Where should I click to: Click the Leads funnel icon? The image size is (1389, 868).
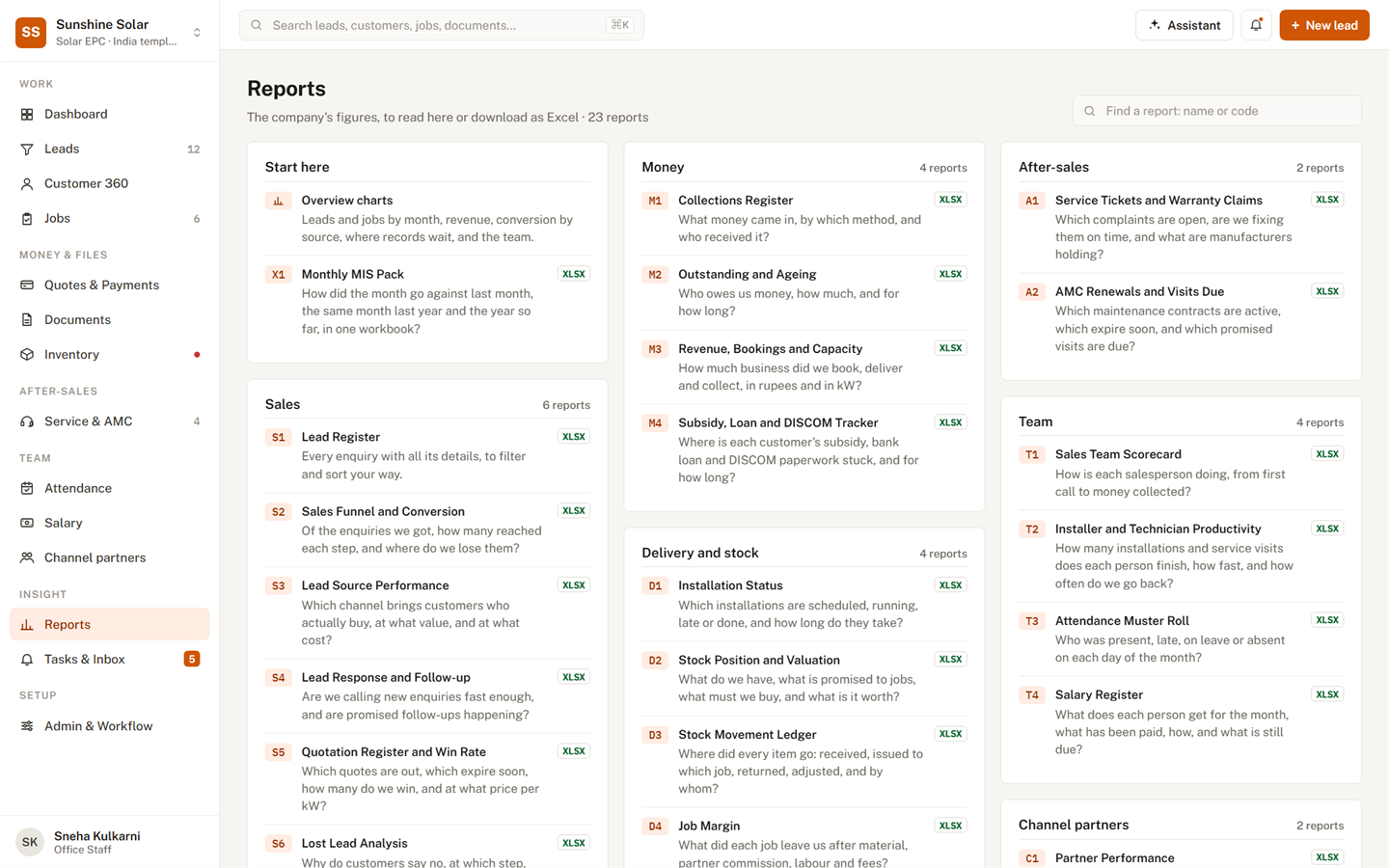point(27,149)
